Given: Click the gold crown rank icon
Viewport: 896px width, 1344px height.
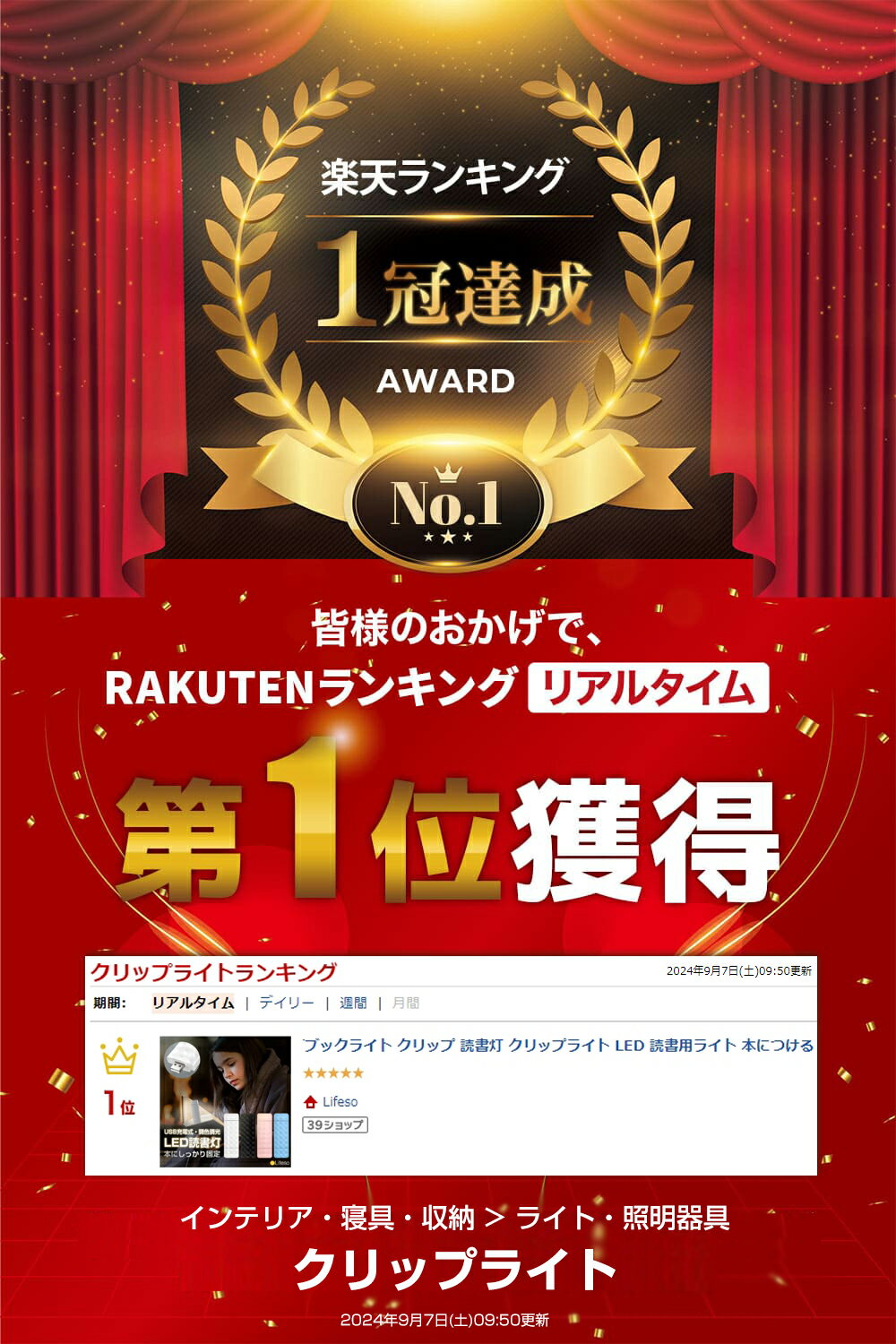Looking at the screenshot, I should (119, 1058).
